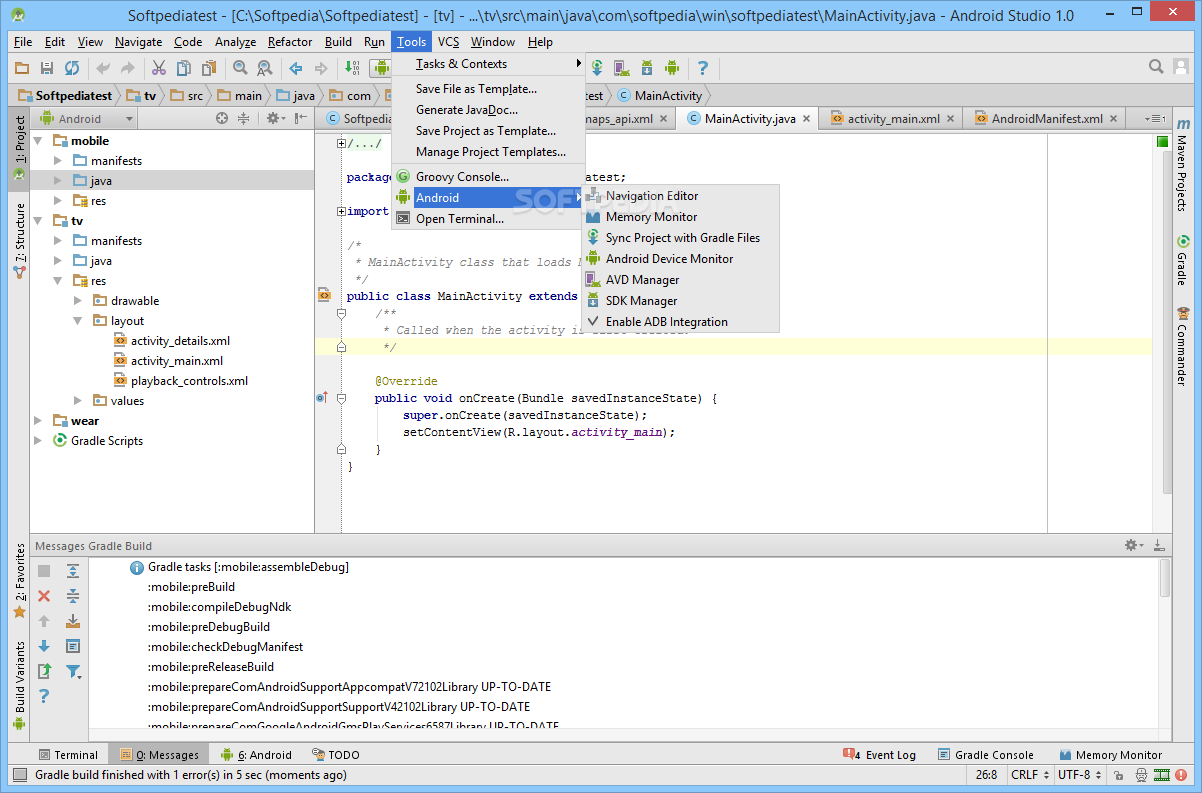The width and height of the screenshot is (1202, 793).
Task: Click the CRLF line separator selector
Action: (1030, 775)
